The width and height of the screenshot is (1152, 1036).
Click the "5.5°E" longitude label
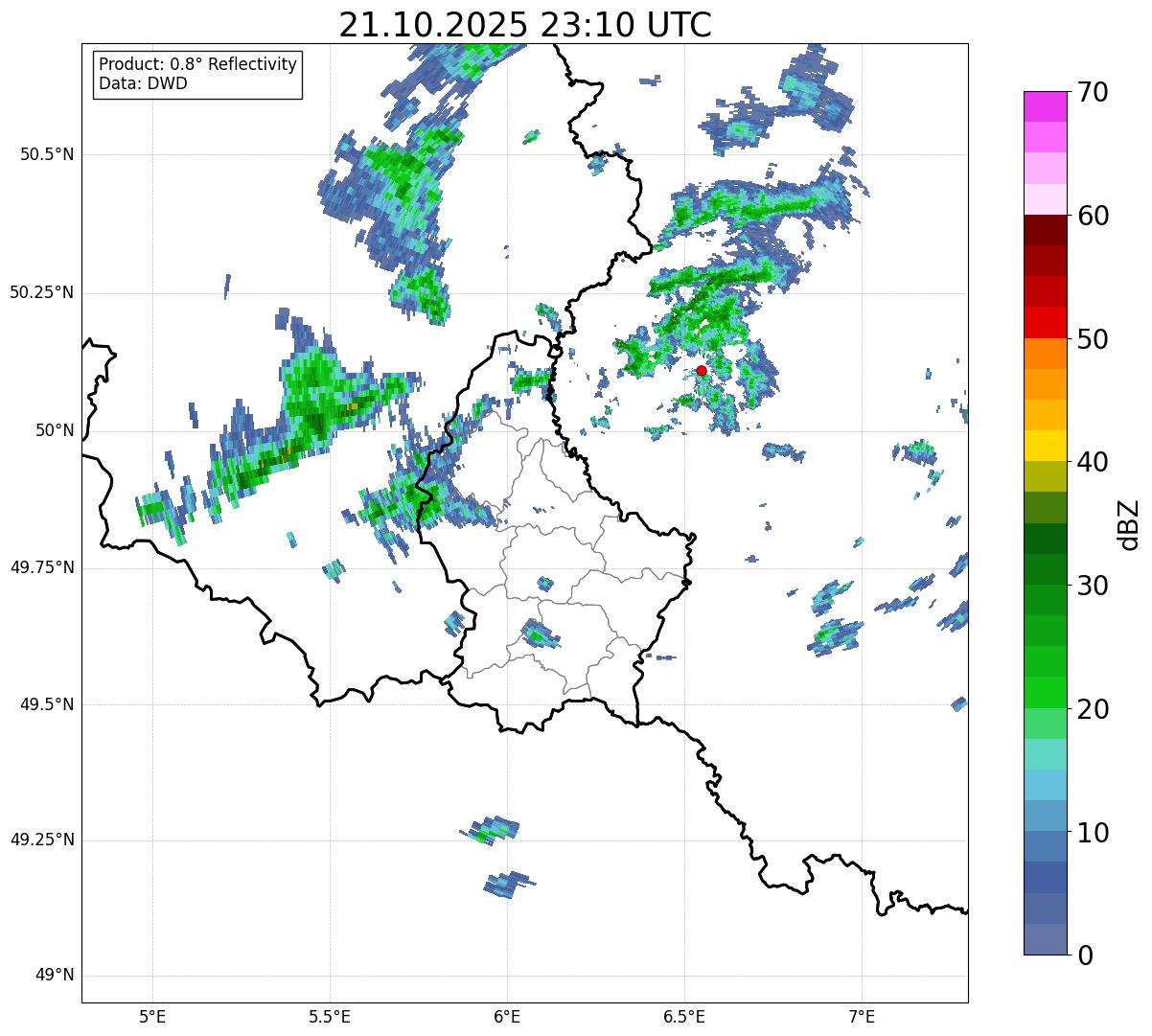[330, 1017]
